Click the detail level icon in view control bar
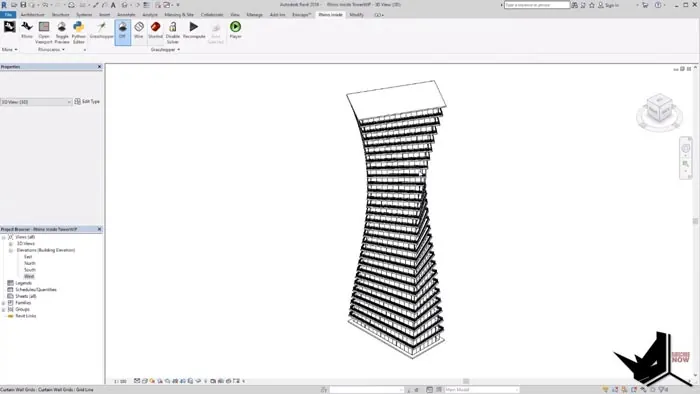700x394 pixels. 137,381
